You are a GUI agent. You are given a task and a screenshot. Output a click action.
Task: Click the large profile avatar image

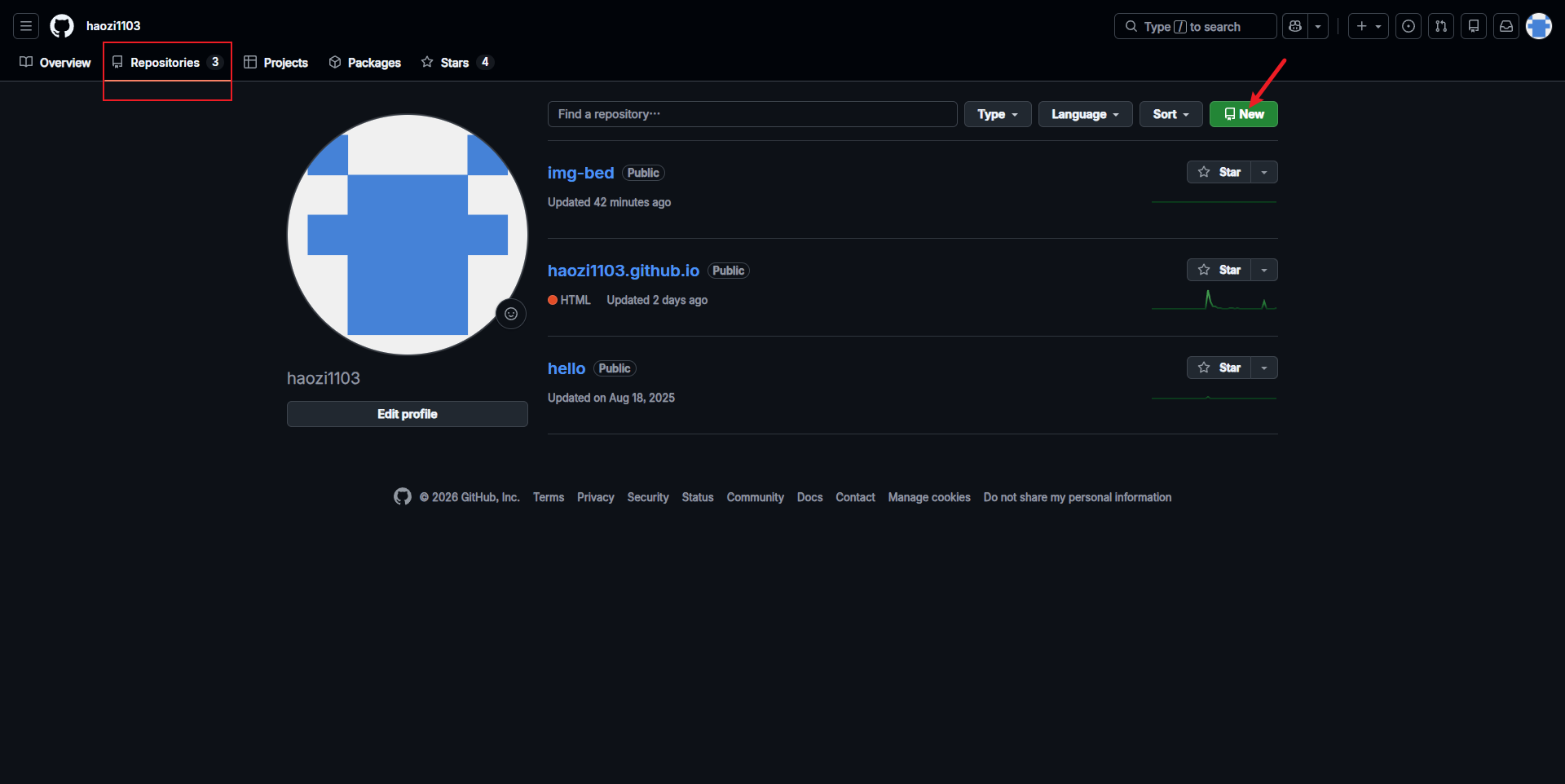408,235
